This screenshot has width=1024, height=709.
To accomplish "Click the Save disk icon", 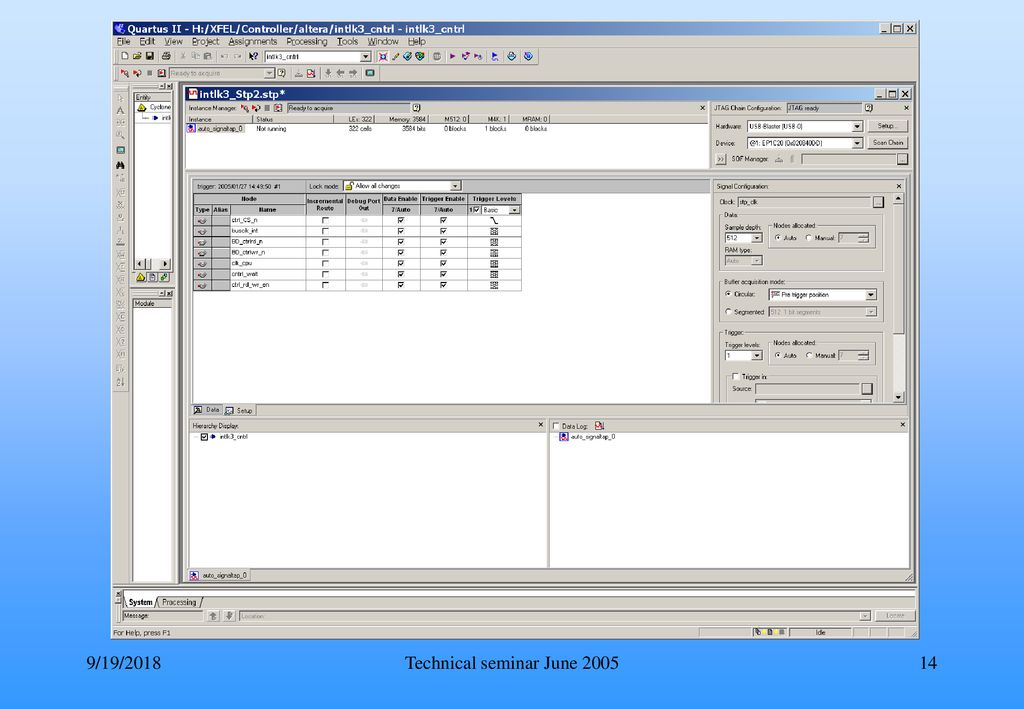I will tap(150, 56).
